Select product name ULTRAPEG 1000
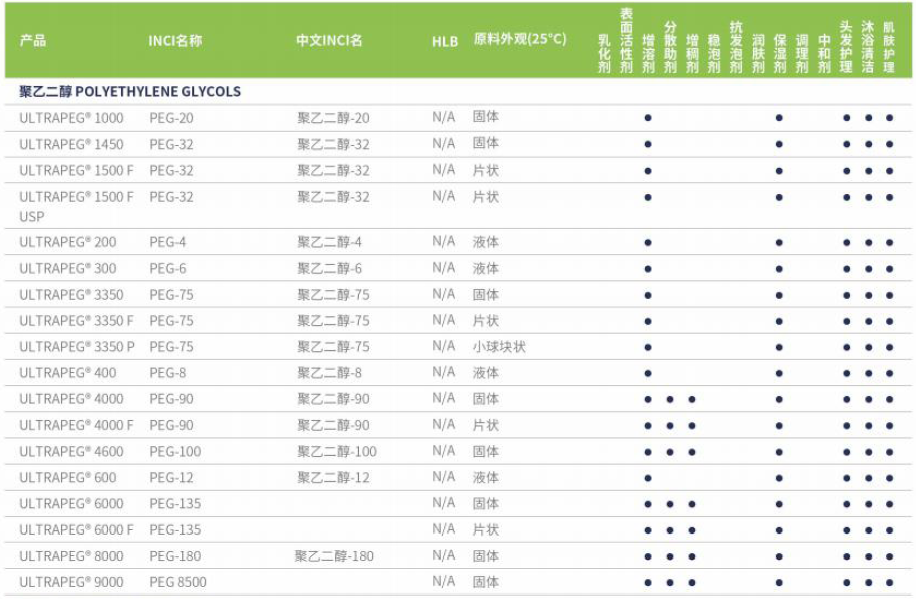The height and width of the screenshot is (599, 916). [71, 118]
